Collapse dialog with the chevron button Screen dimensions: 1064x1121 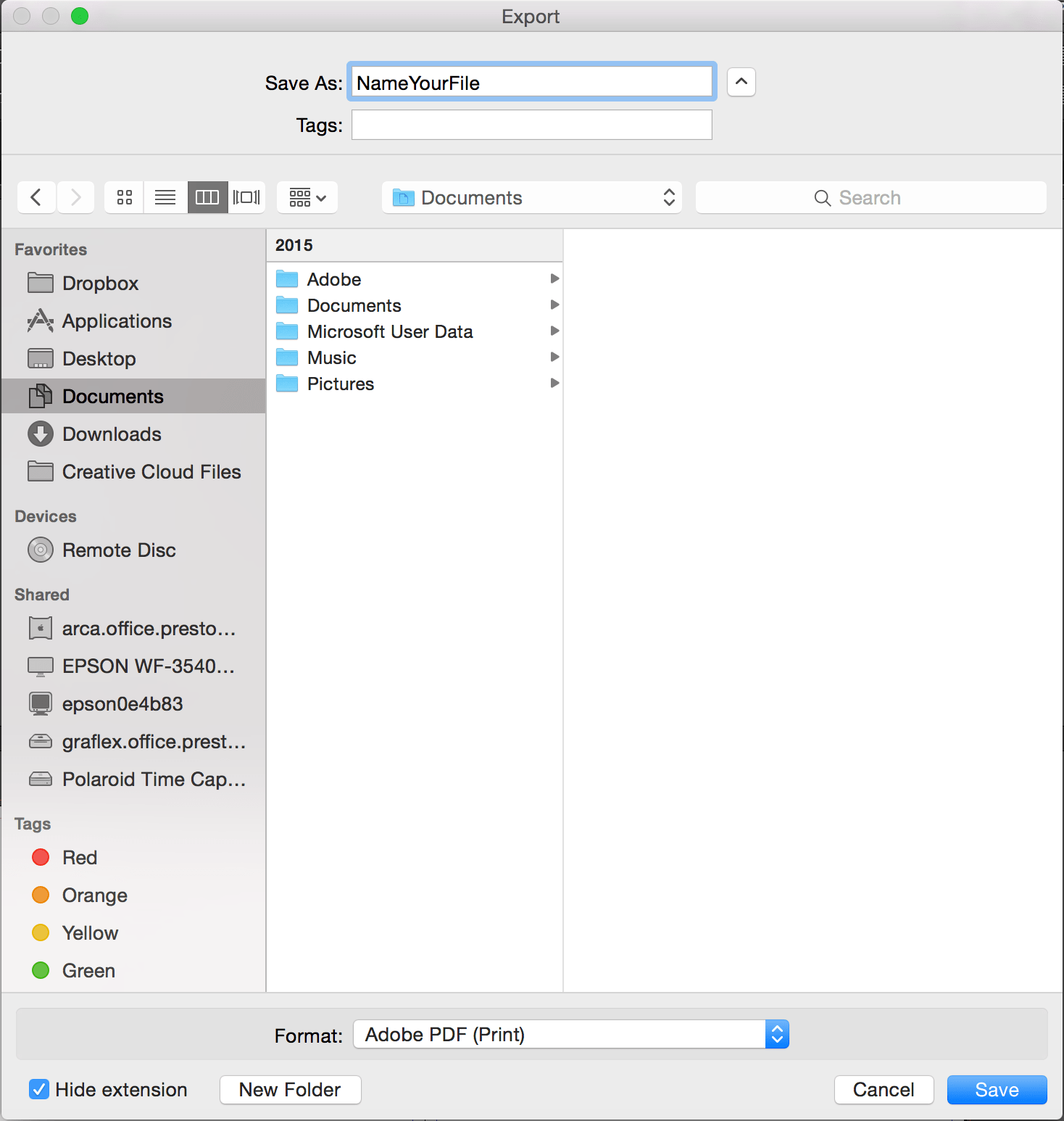point(741,82)
